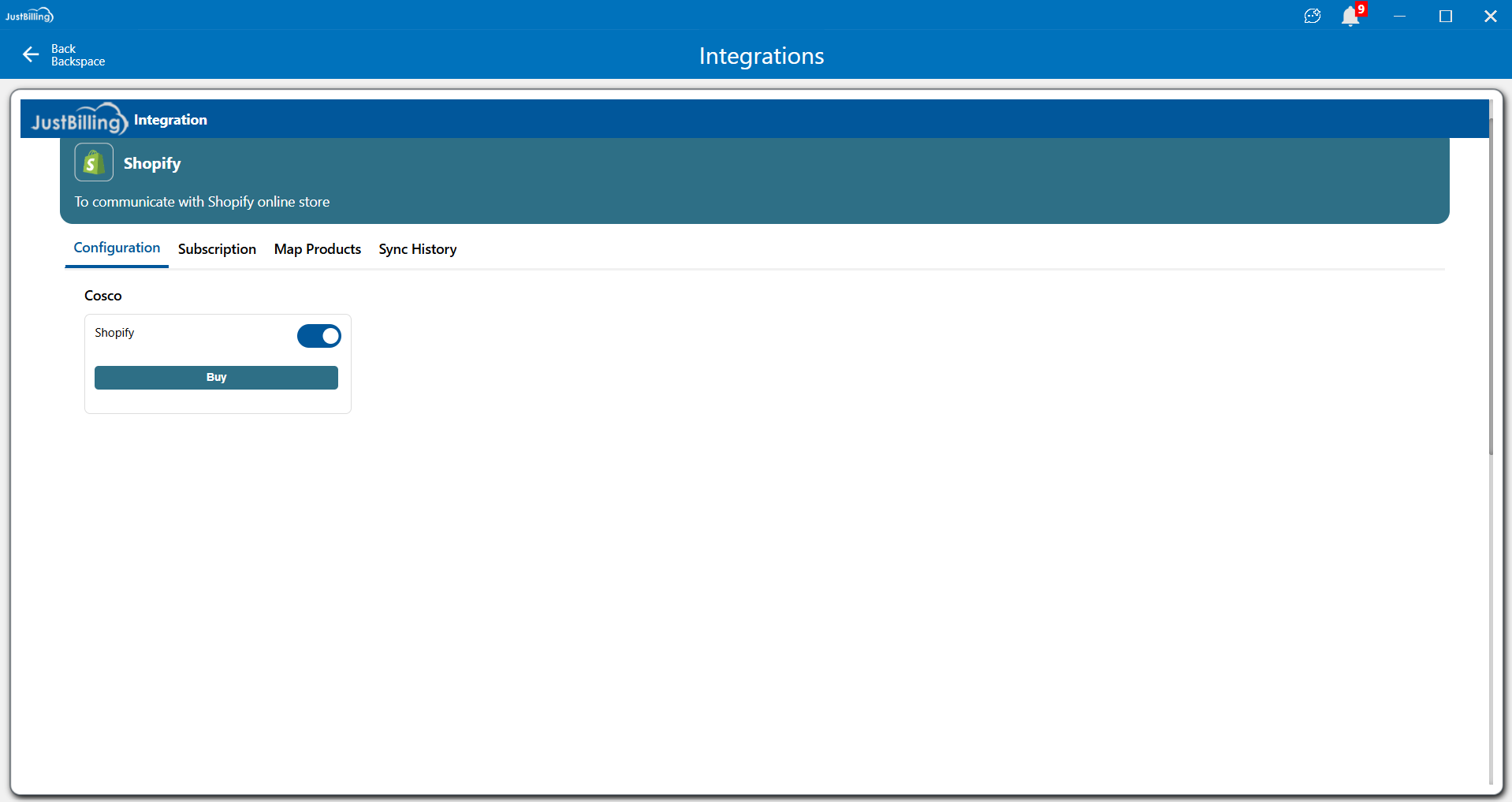Click the JustBilling logo in title bar

point(29,16)
